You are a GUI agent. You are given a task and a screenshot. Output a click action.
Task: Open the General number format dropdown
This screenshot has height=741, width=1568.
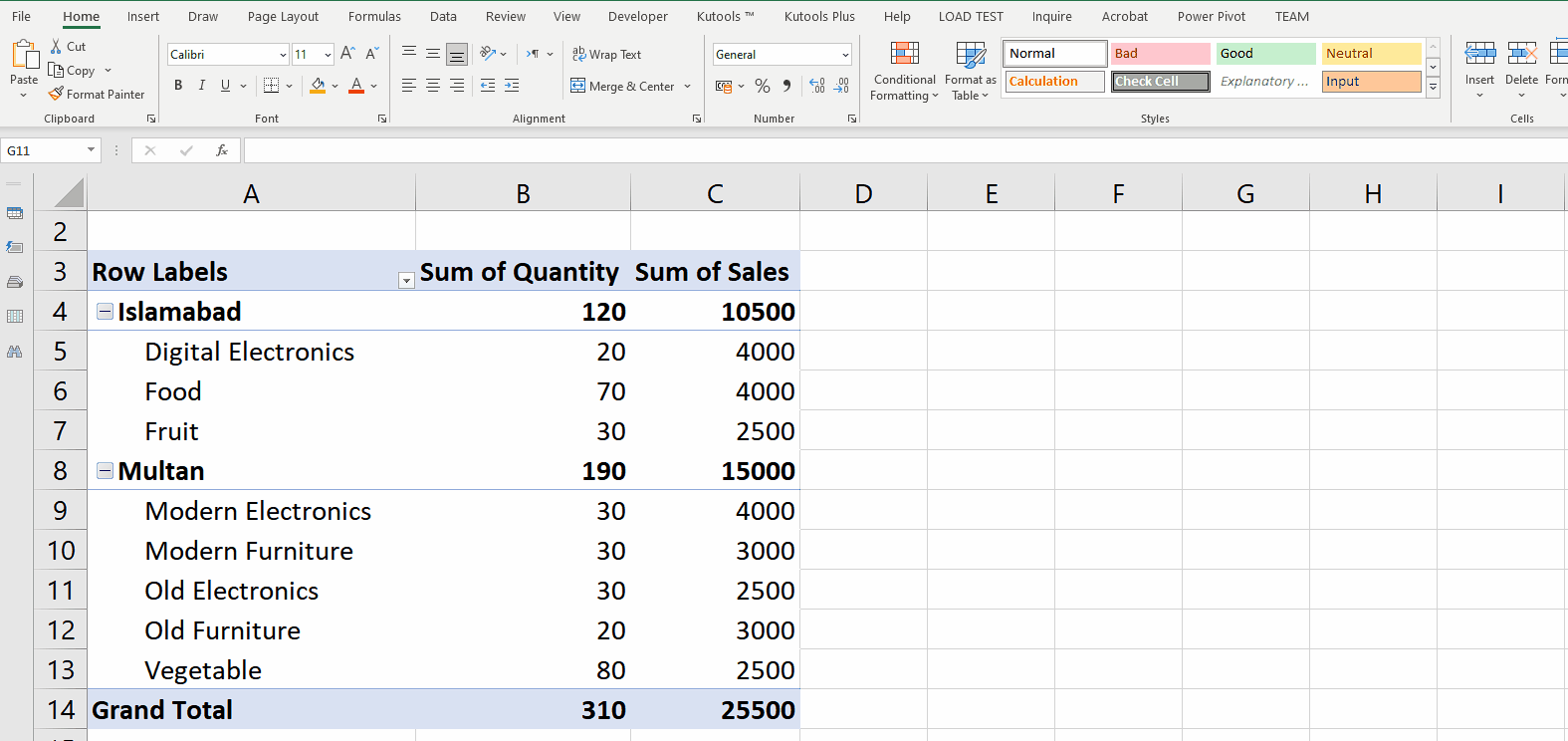(x=845, y=55)
